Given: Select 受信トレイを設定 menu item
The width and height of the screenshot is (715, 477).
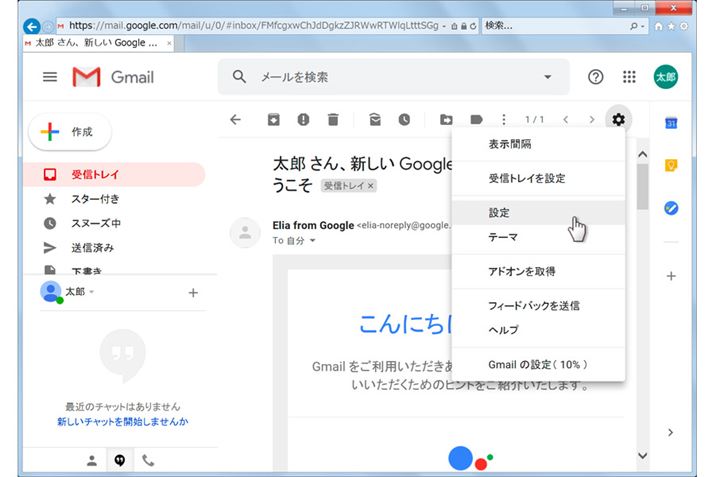Looking at the screenshot, I should click(539, 178).
